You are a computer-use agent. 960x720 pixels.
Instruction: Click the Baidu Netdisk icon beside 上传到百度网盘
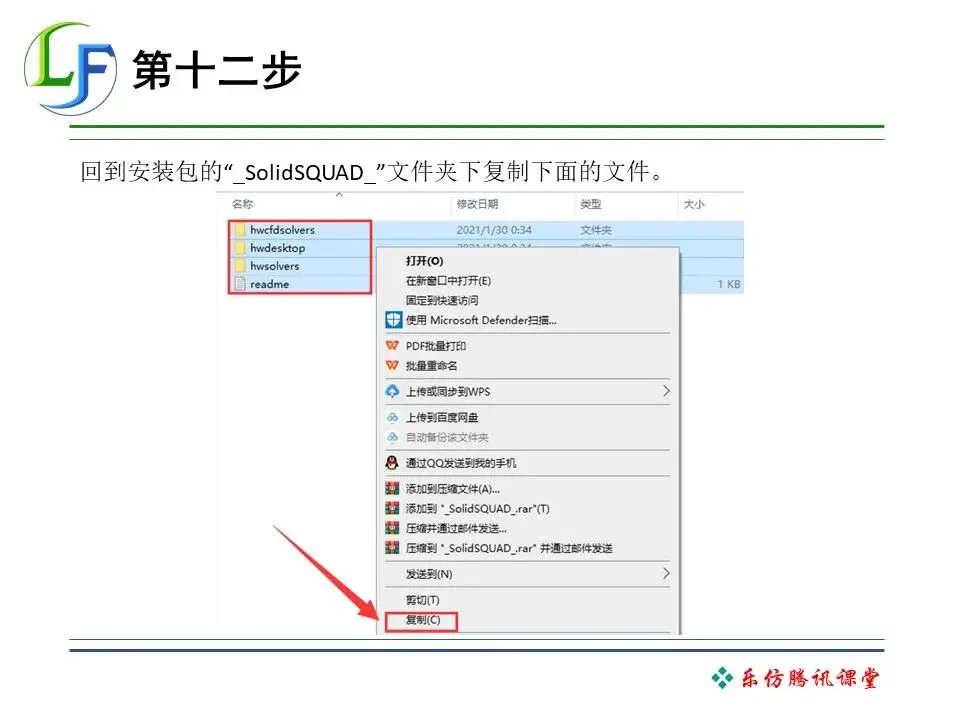point(392,418)
